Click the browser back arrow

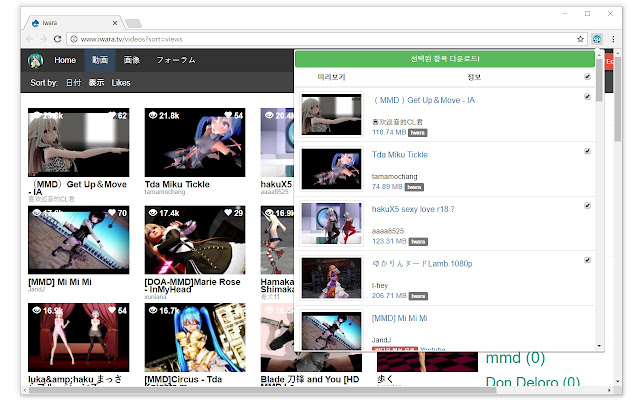coord(30,39)
